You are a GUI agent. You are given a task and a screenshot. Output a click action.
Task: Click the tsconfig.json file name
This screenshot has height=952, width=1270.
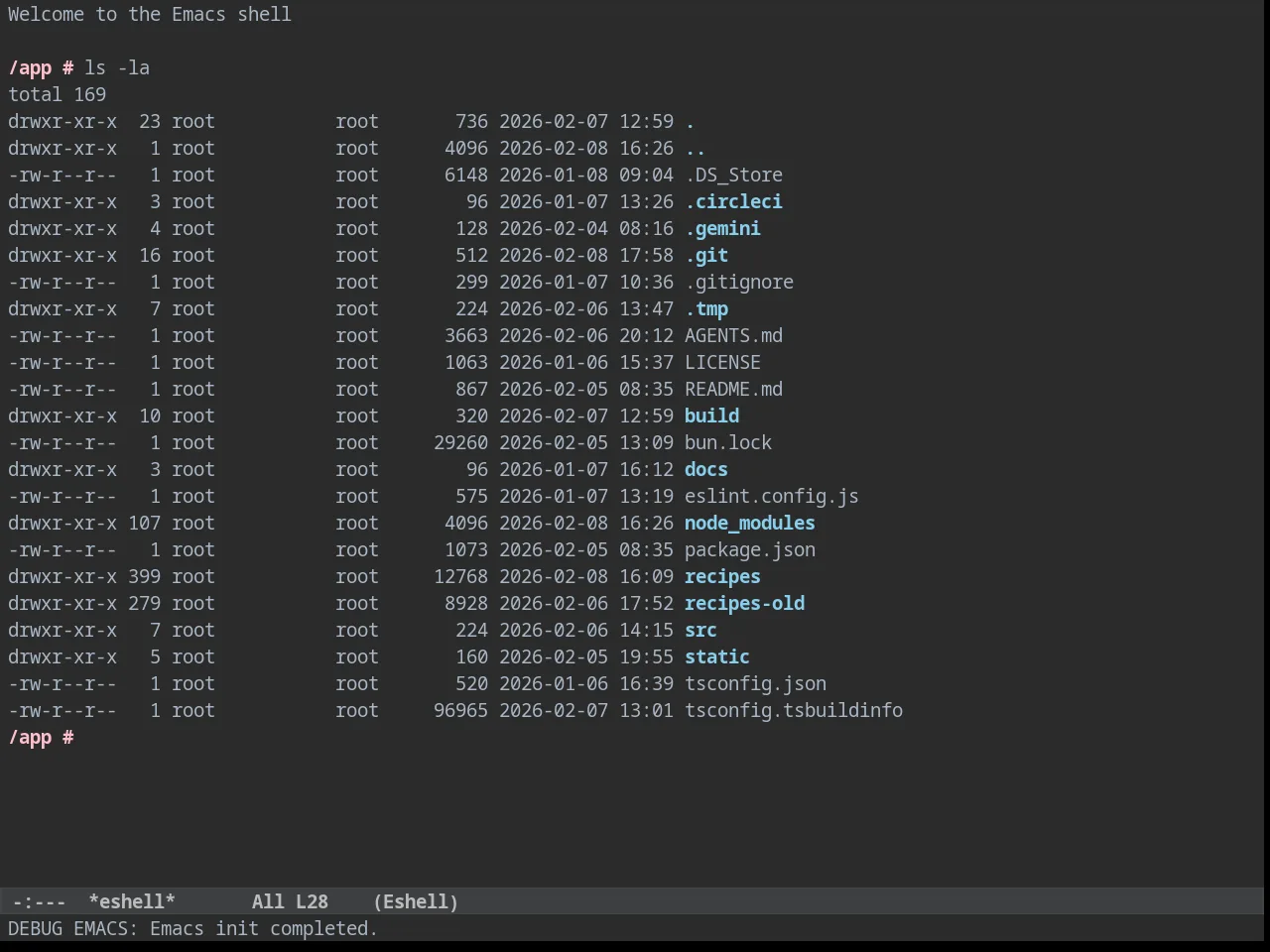click(755, 683)
